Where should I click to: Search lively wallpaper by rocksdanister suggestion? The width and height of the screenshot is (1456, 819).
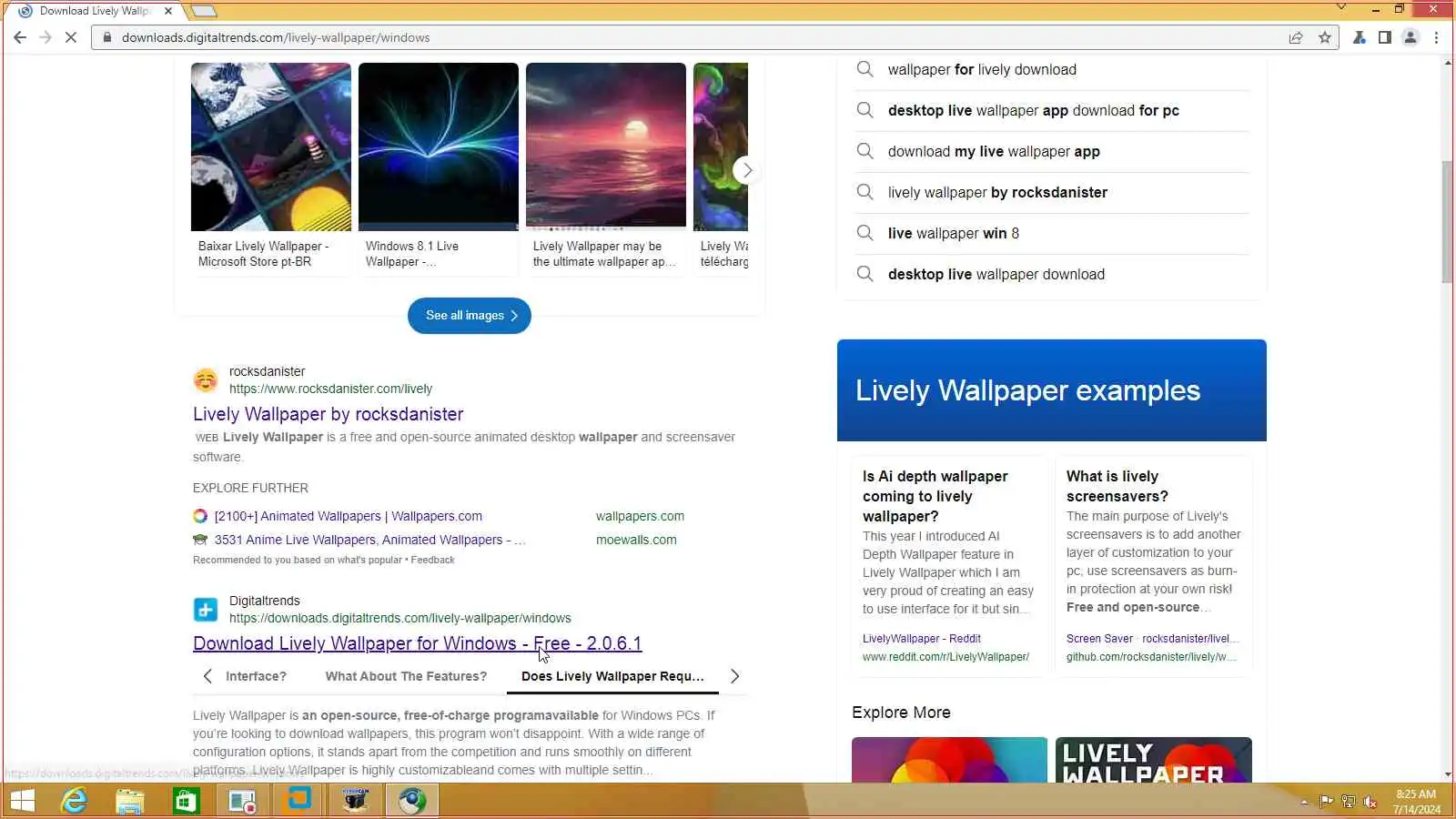pyautogui.click(x=1052, y=192)
